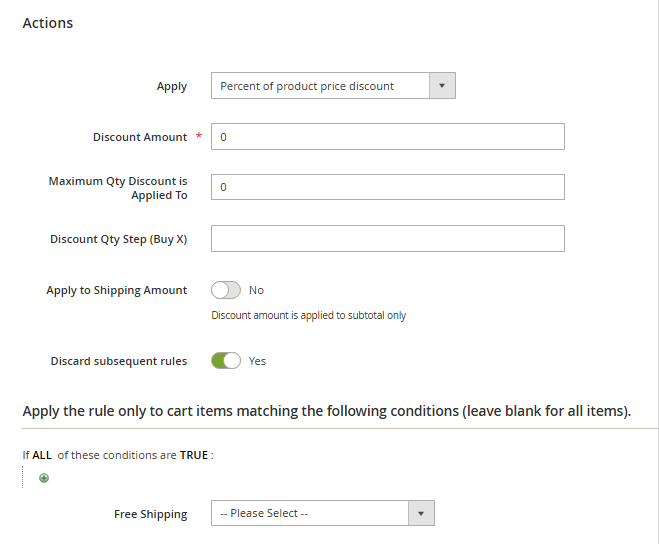Open the Apply discount type dropdown
The height and width of the screenshot is (544, 659).
point(333,86)
